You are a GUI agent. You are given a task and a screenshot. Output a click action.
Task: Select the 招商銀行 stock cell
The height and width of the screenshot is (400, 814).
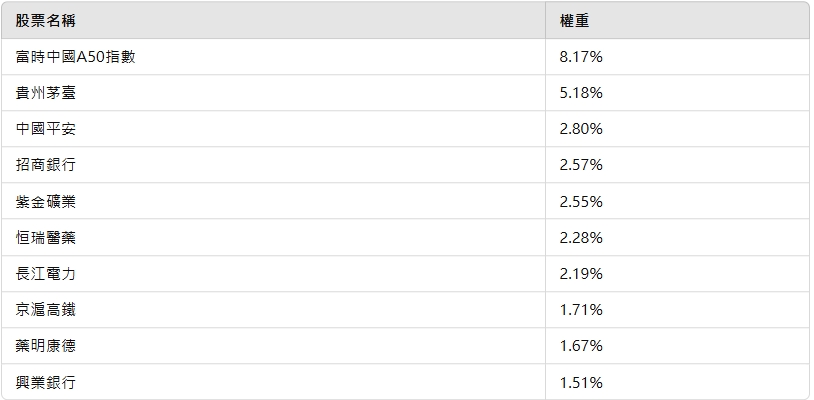(45, 165)
